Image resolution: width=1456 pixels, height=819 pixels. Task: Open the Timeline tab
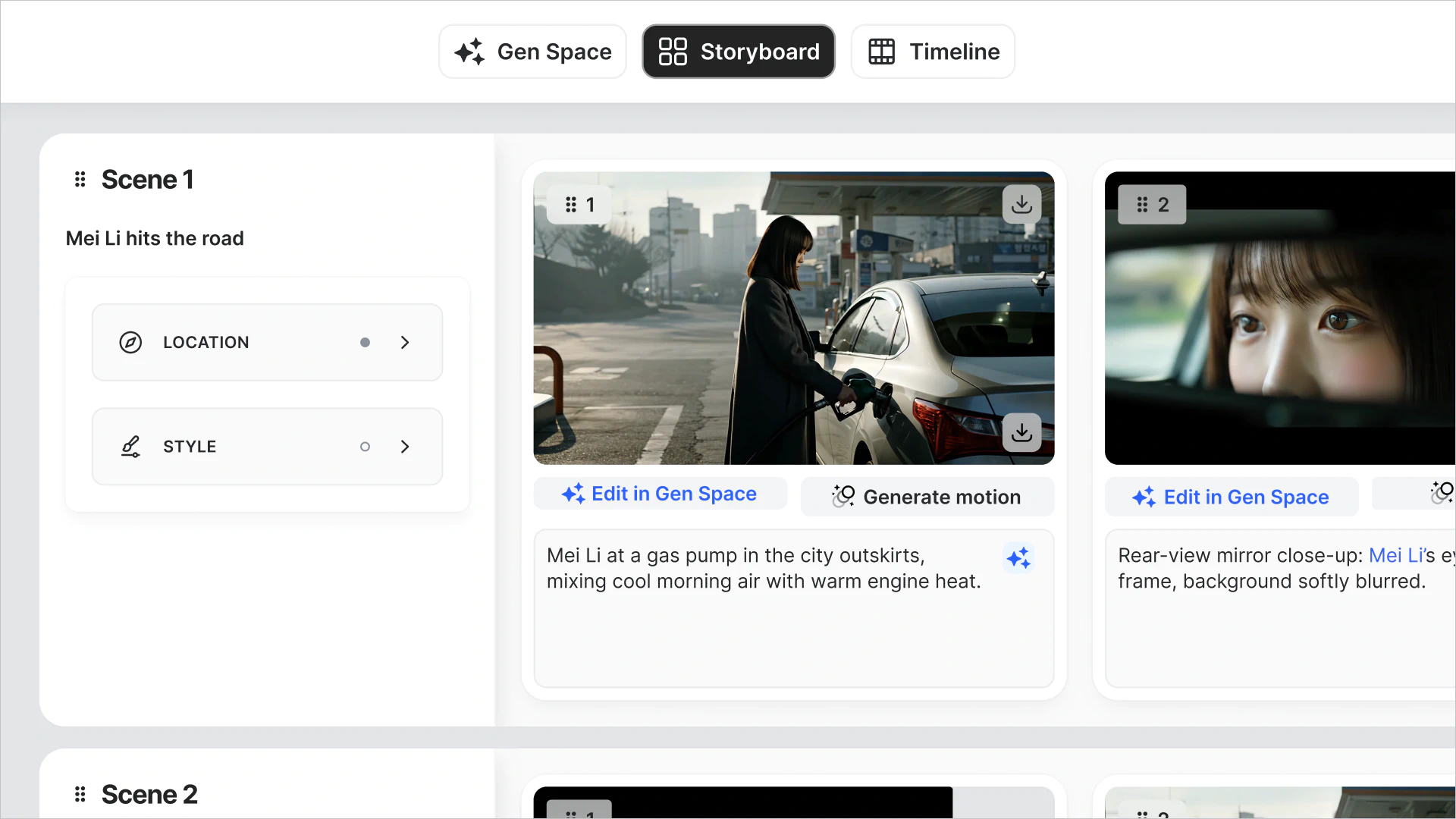click(933, 52)
